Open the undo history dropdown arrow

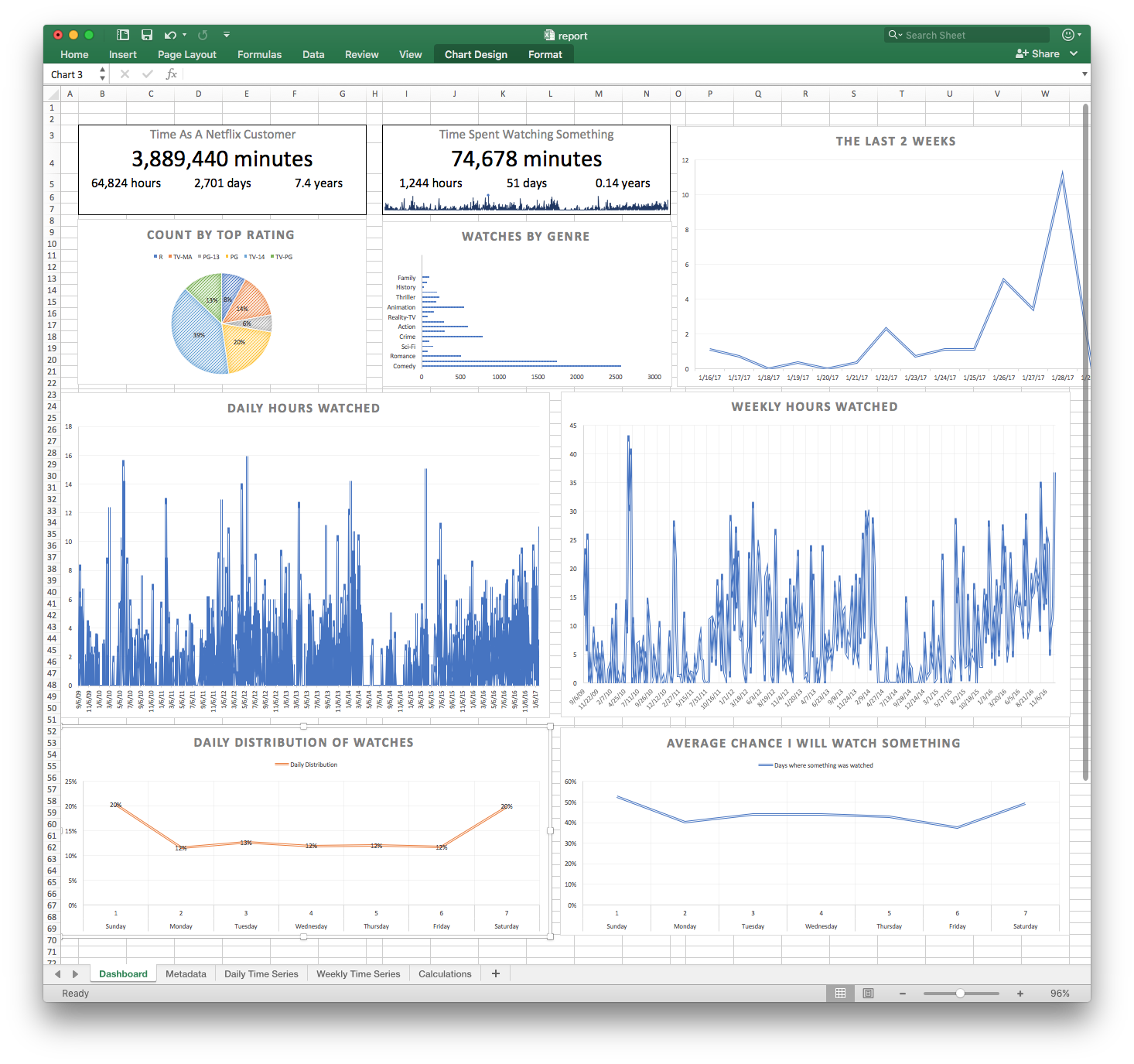point(185,35)
